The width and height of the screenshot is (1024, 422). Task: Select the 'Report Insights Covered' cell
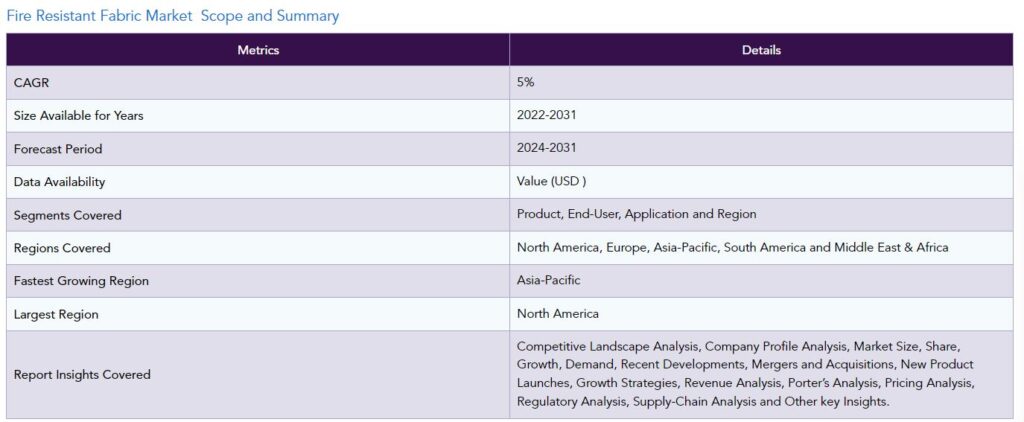coord(258,374)
